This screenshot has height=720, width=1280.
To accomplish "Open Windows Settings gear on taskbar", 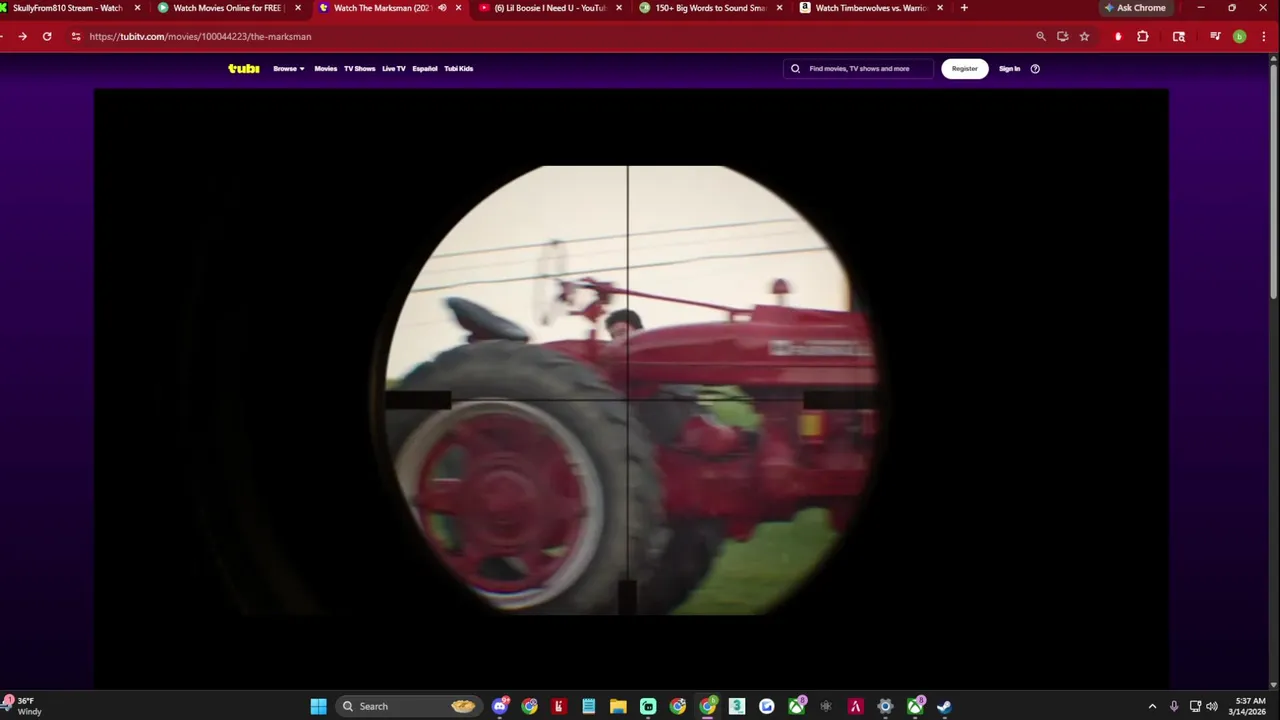I will tap(885, 706).
